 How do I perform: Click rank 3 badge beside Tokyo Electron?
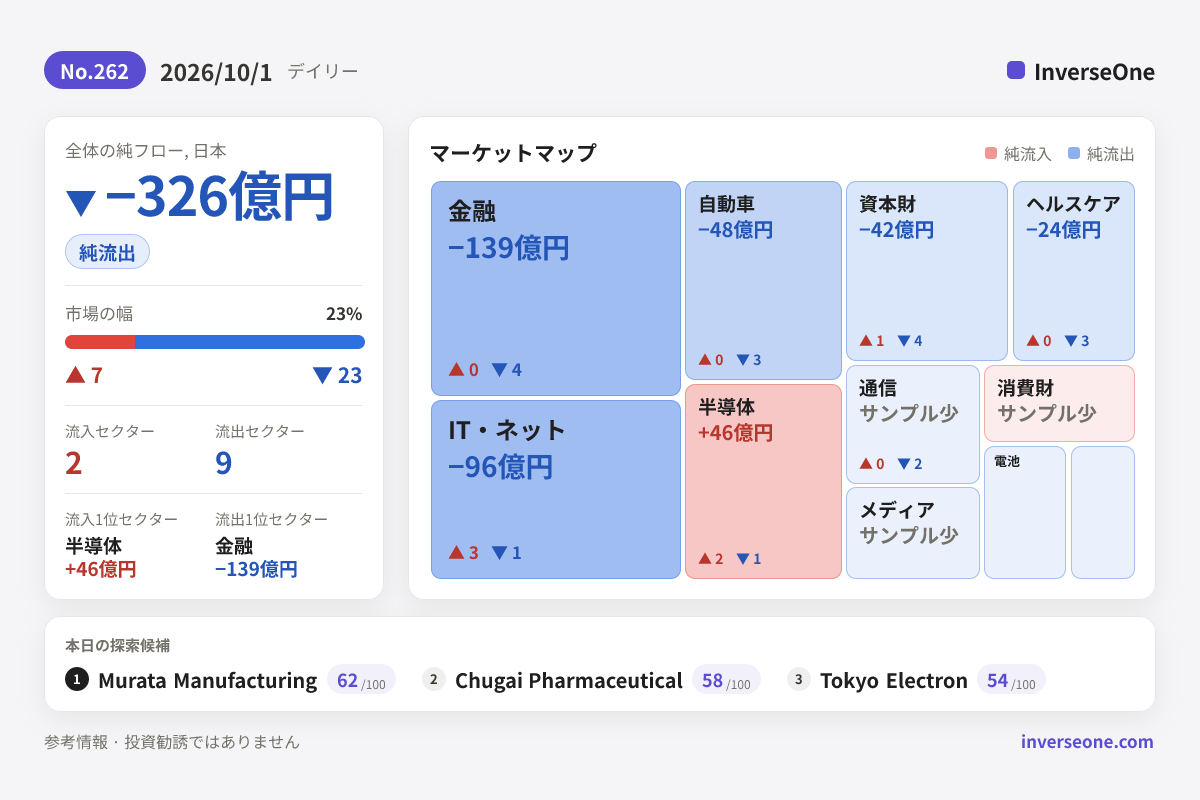[799, 680]
